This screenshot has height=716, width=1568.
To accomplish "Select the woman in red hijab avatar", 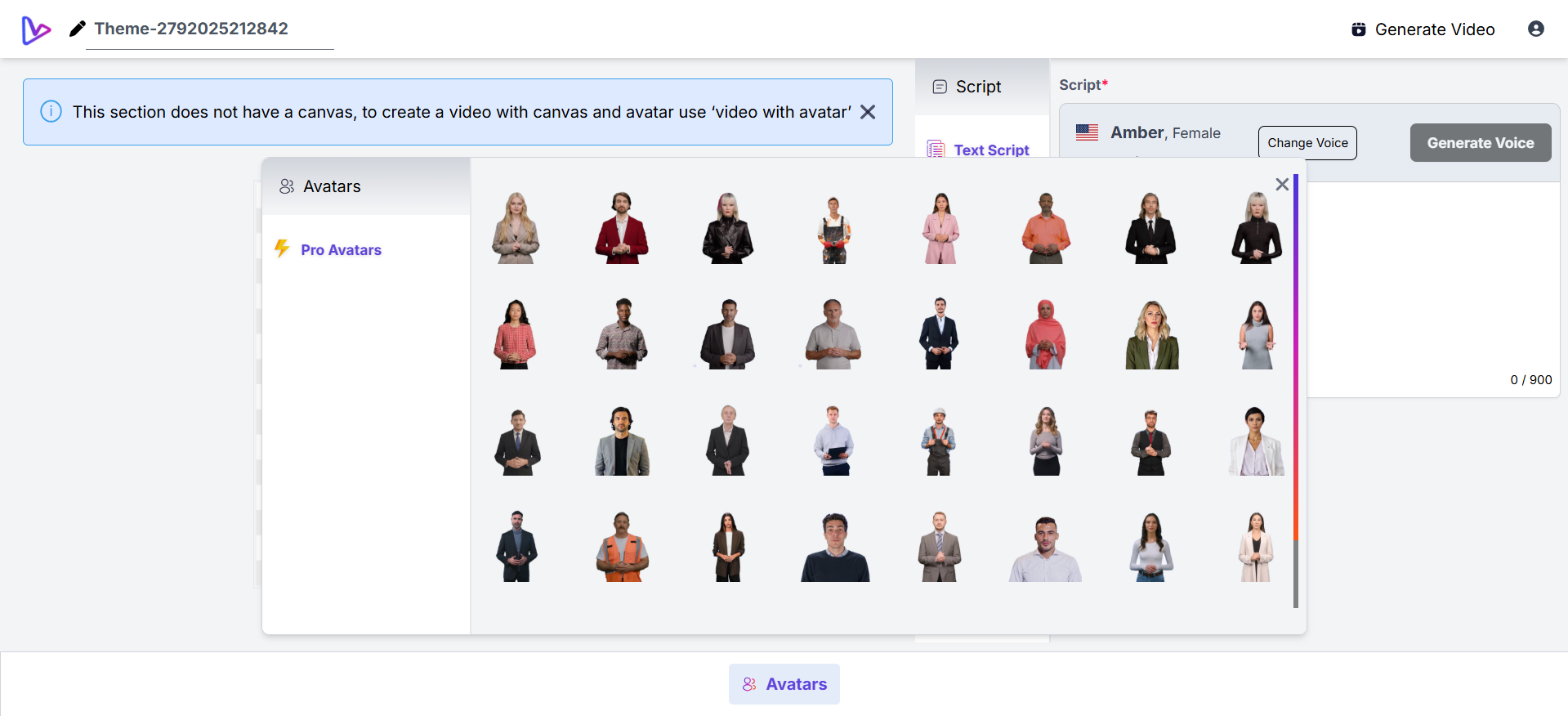I will 1046,334.
